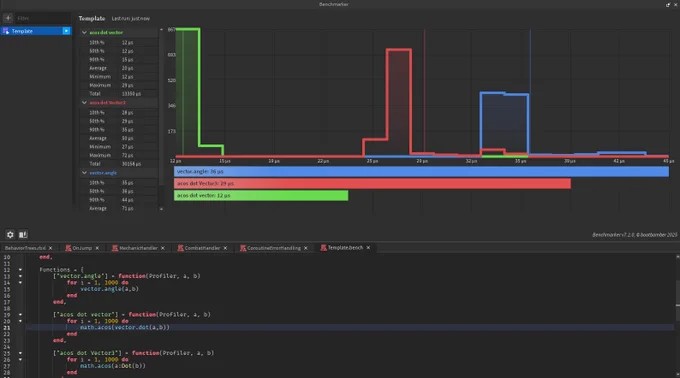Fold the for loop at line 26
This screenshot has width=680, height=378.
20,360
